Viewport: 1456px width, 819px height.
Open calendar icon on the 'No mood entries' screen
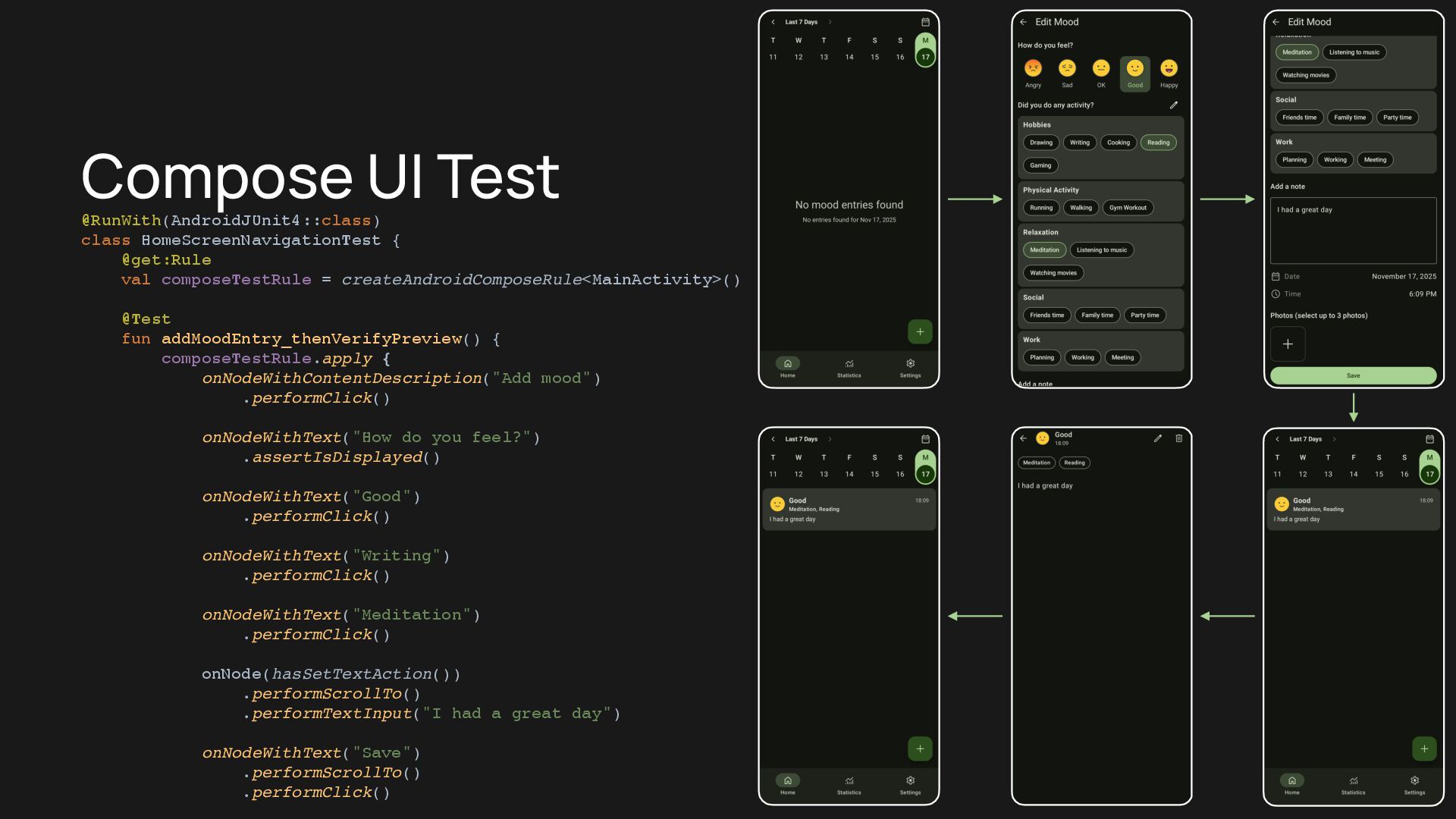925,22
